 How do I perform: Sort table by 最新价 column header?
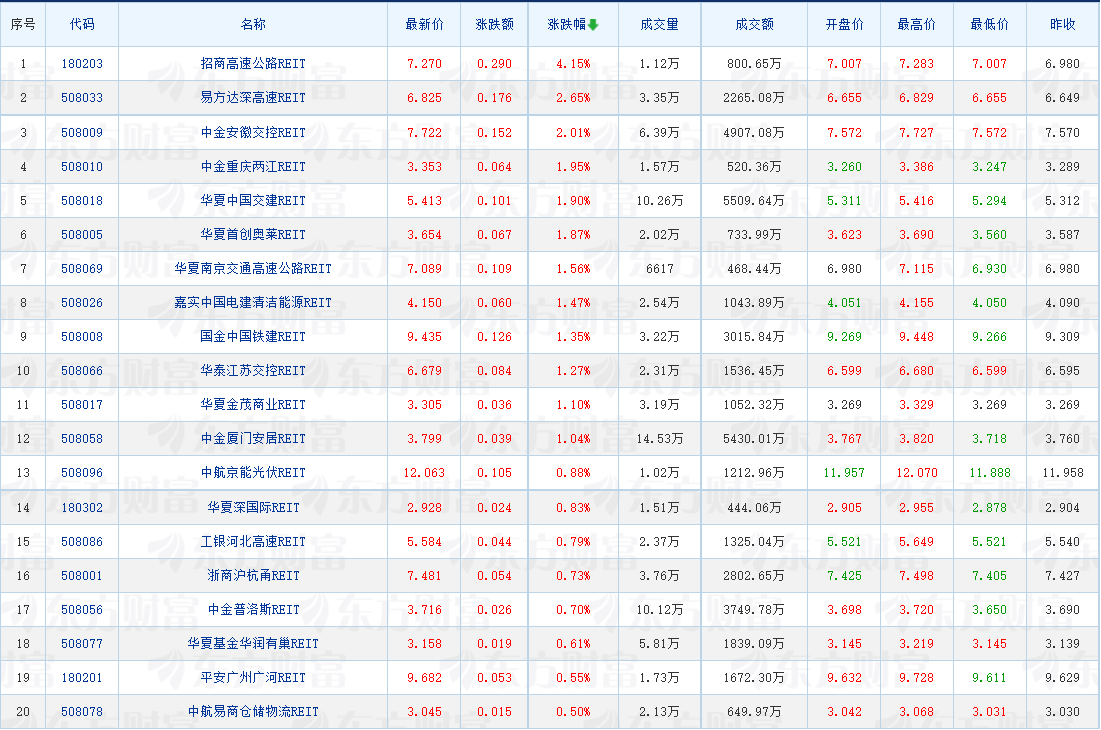pyautogui.click(x=424, y=25)
